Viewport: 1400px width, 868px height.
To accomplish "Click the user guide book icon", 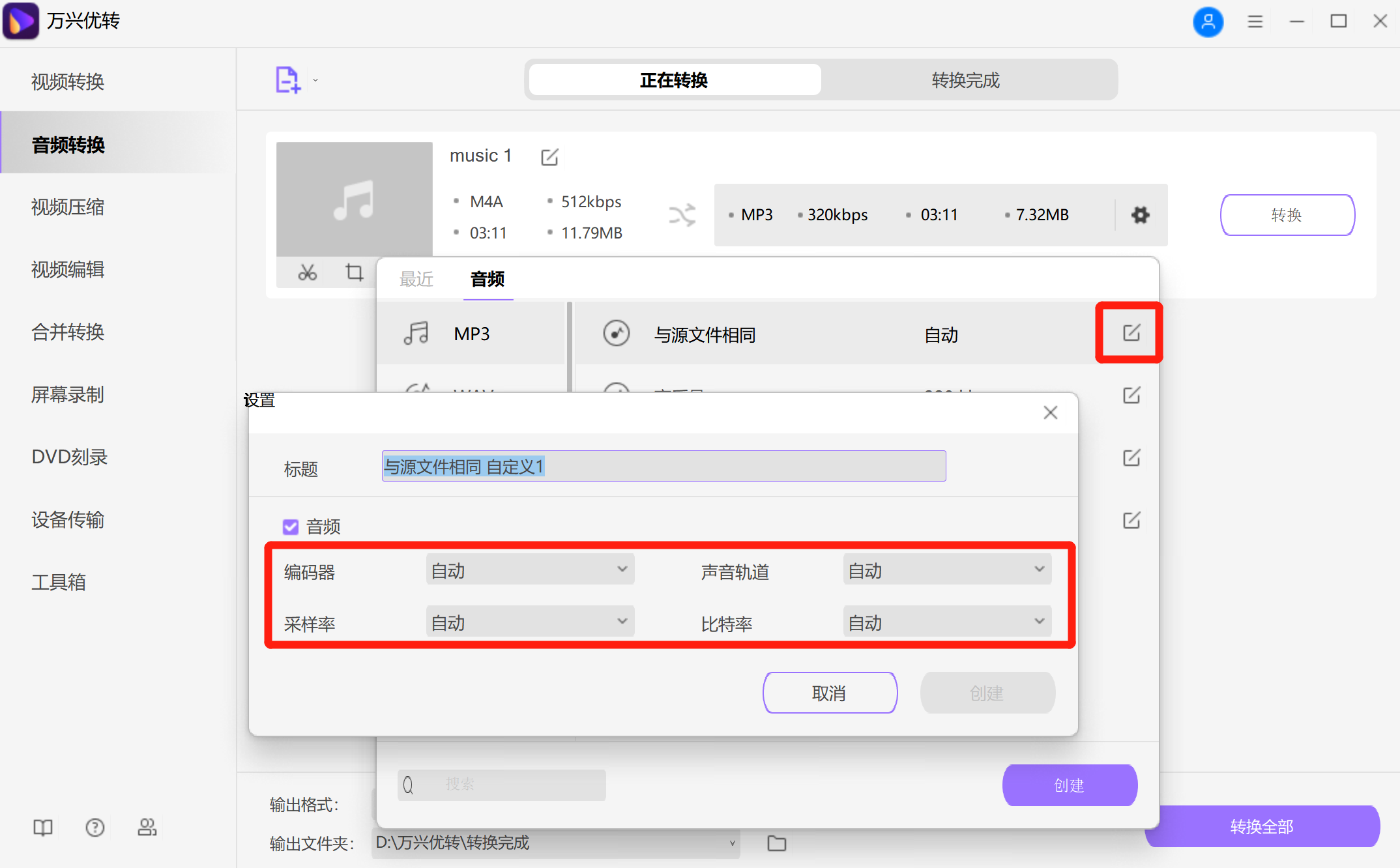I will 42,828.
